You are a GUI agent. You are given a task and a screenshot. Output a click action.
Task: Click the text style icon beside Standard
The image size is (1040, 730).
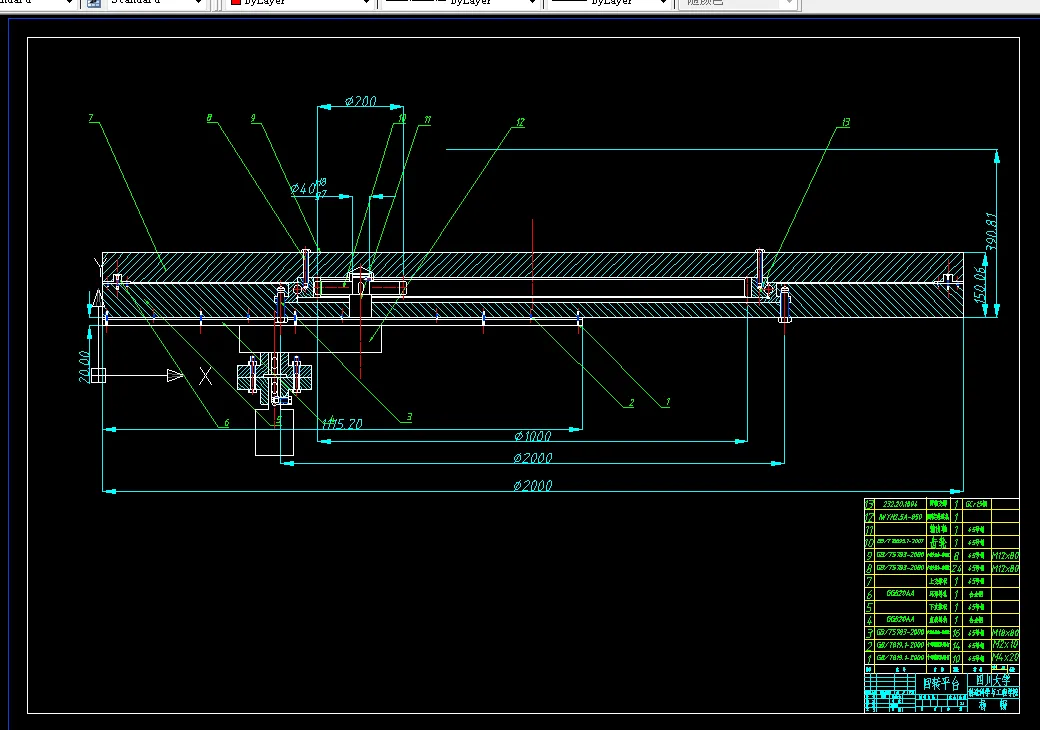(94, 3)
